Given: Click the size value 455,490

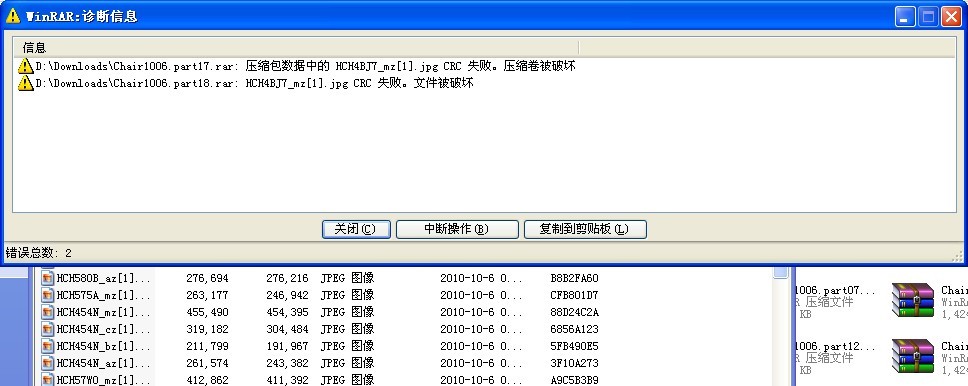Looking at the screenshot, I should pos(207,312).
